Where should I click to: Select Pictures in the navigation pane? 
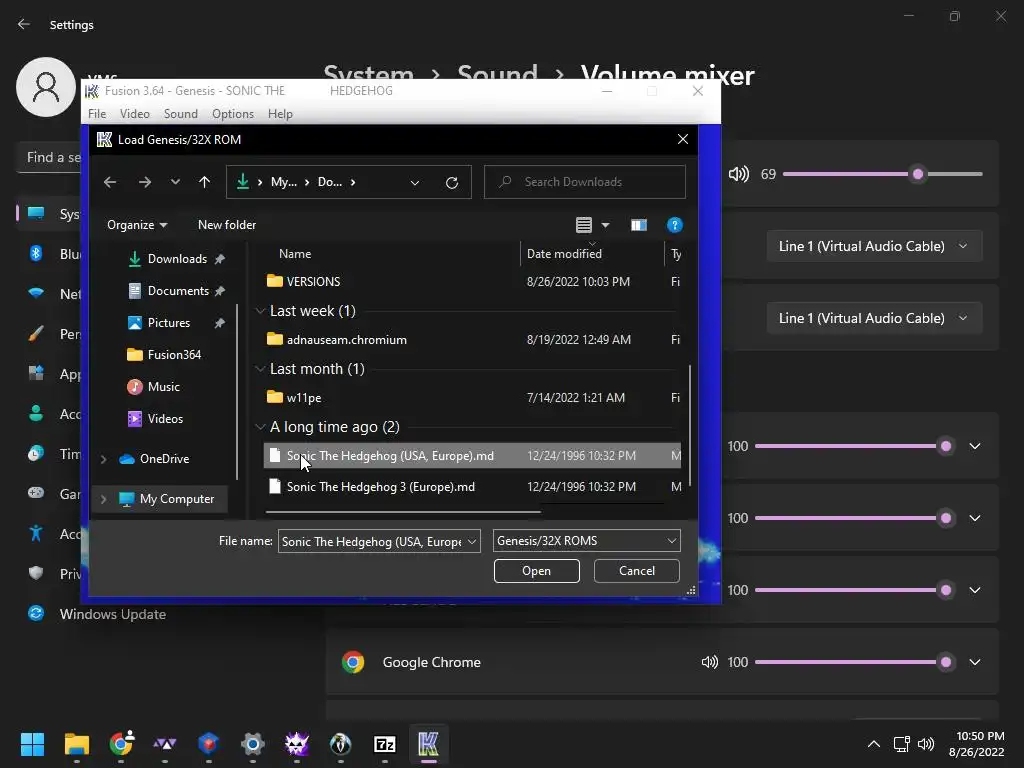168,323
